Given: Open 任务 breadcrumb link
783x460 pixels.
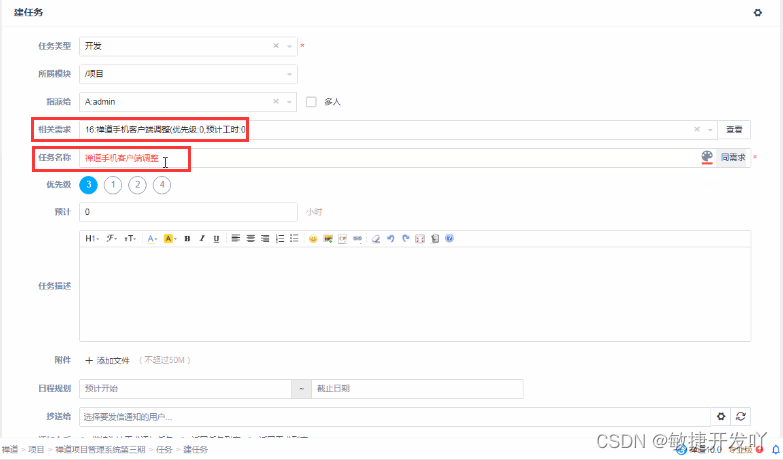Looking at the screenshot, I should (164, 450).
